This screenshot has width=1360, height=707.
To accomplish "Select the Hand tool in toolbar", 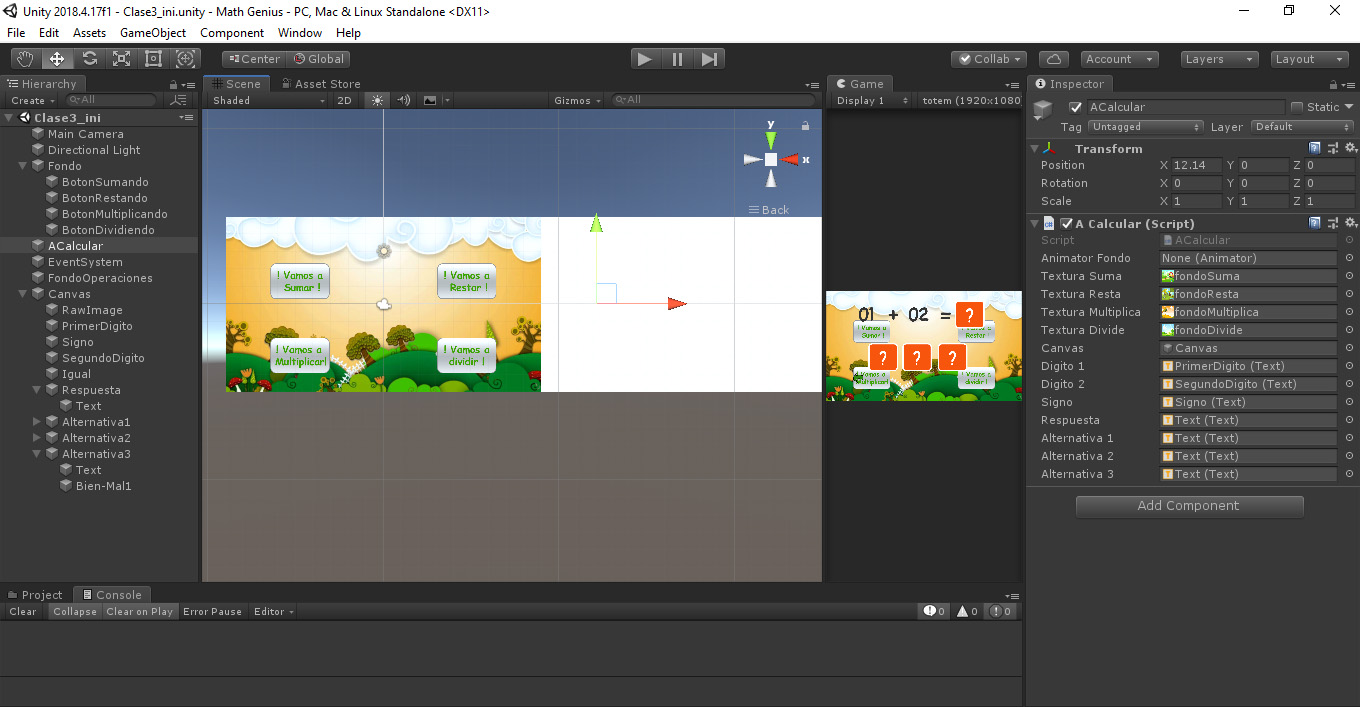I will coord(25,59).
